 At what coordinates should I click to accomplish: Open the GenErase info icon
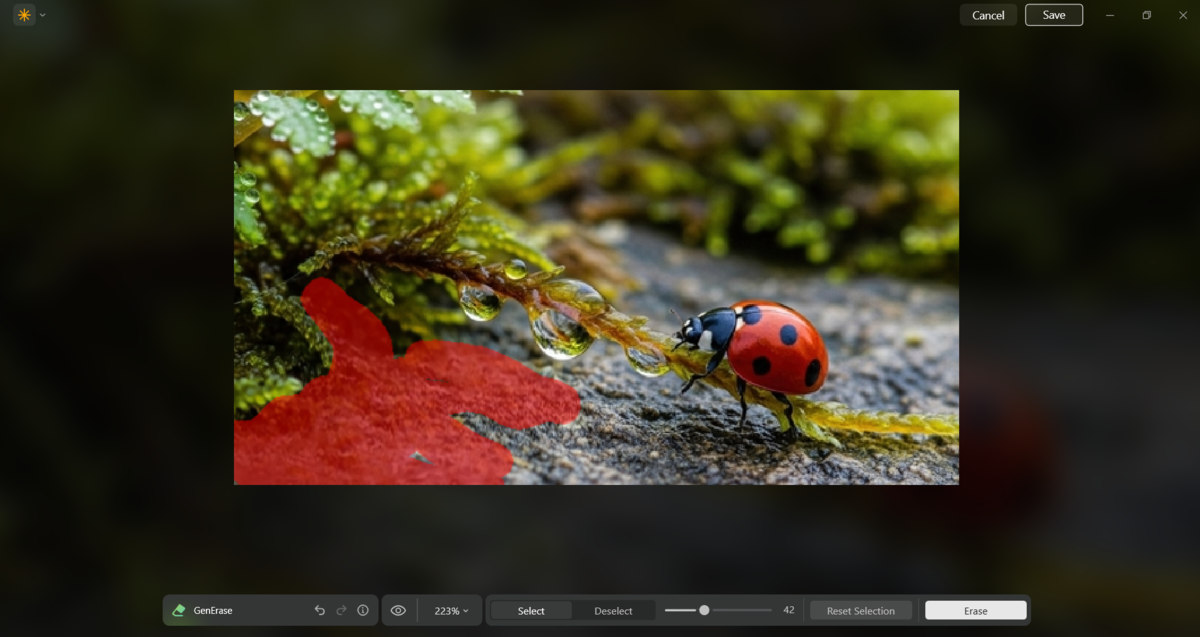click(363, 610)
